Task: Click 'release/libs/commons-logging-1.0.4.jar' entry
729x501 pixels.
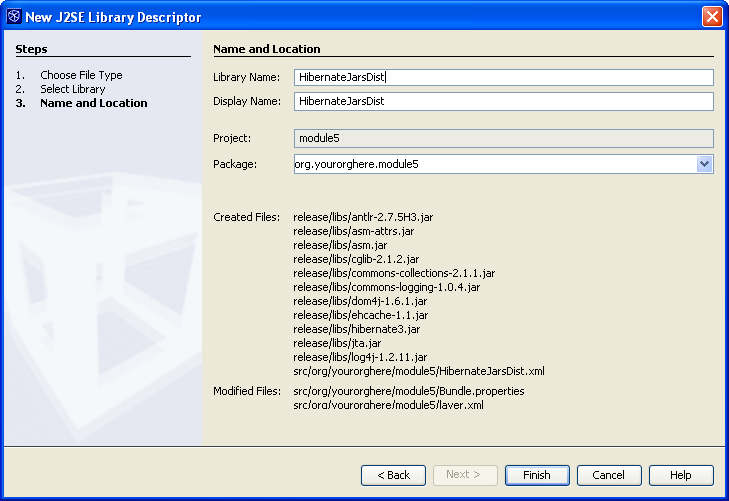Action: pos(386,287)
